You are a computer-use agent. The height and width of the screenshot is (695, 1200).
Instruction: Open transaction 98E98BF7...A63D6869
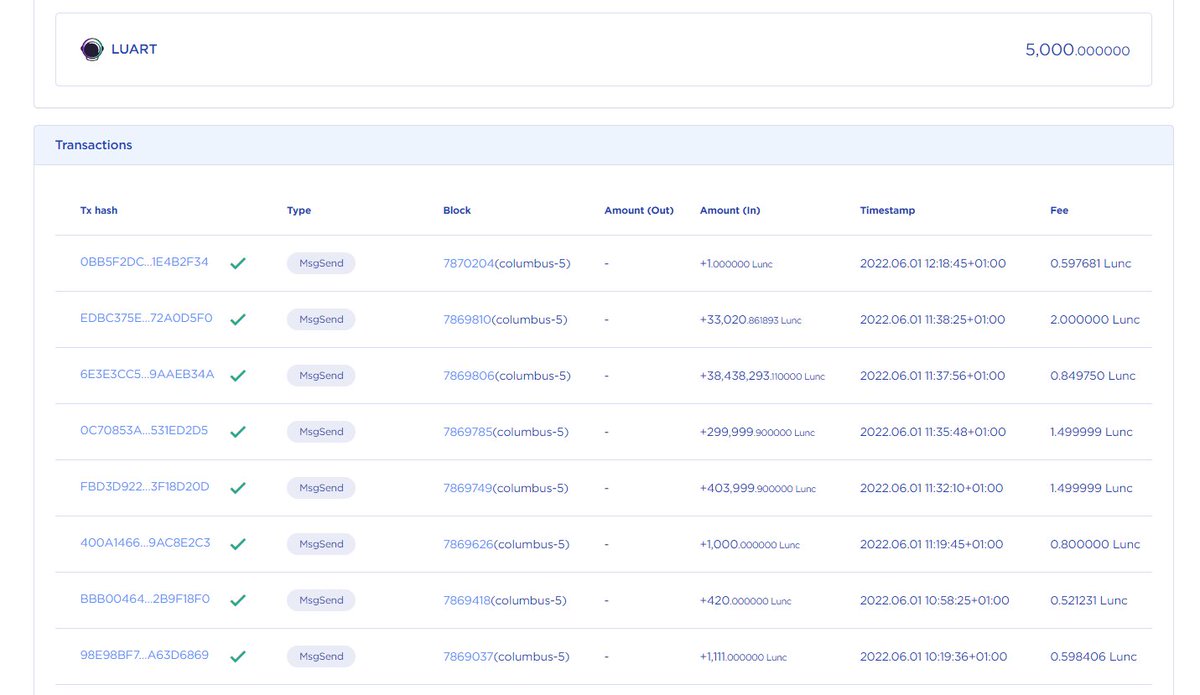tap(144, 655)
